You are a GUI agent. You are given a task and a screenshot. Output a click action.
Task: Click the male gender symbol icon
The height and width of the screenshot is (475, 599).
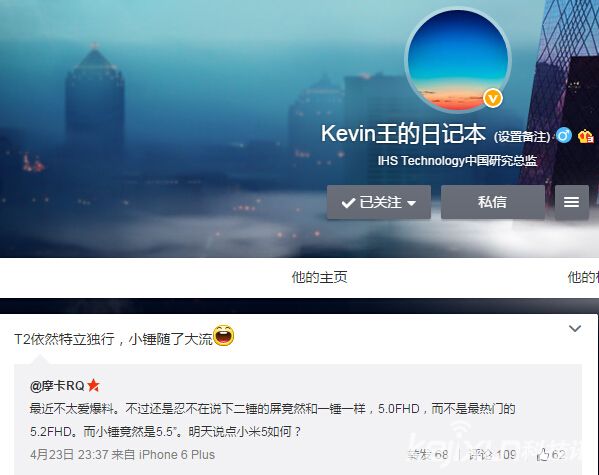coord(564,136)
